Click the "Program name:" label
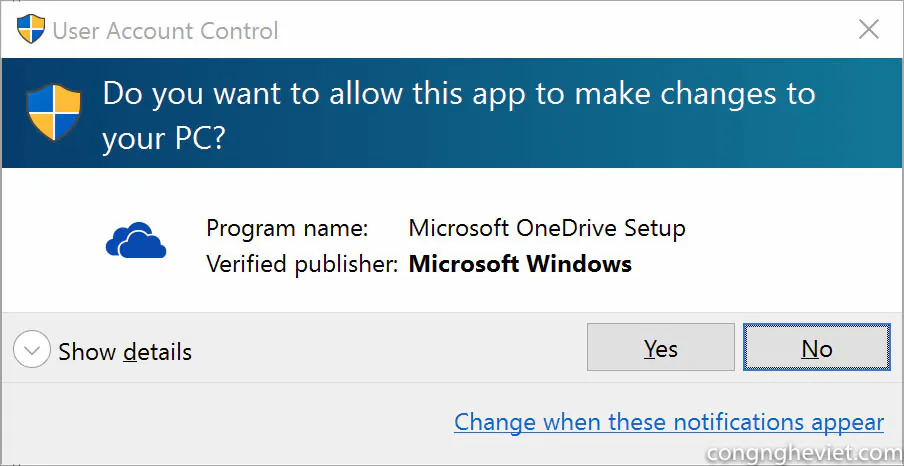The image size is (904, 466). (287, 228)
